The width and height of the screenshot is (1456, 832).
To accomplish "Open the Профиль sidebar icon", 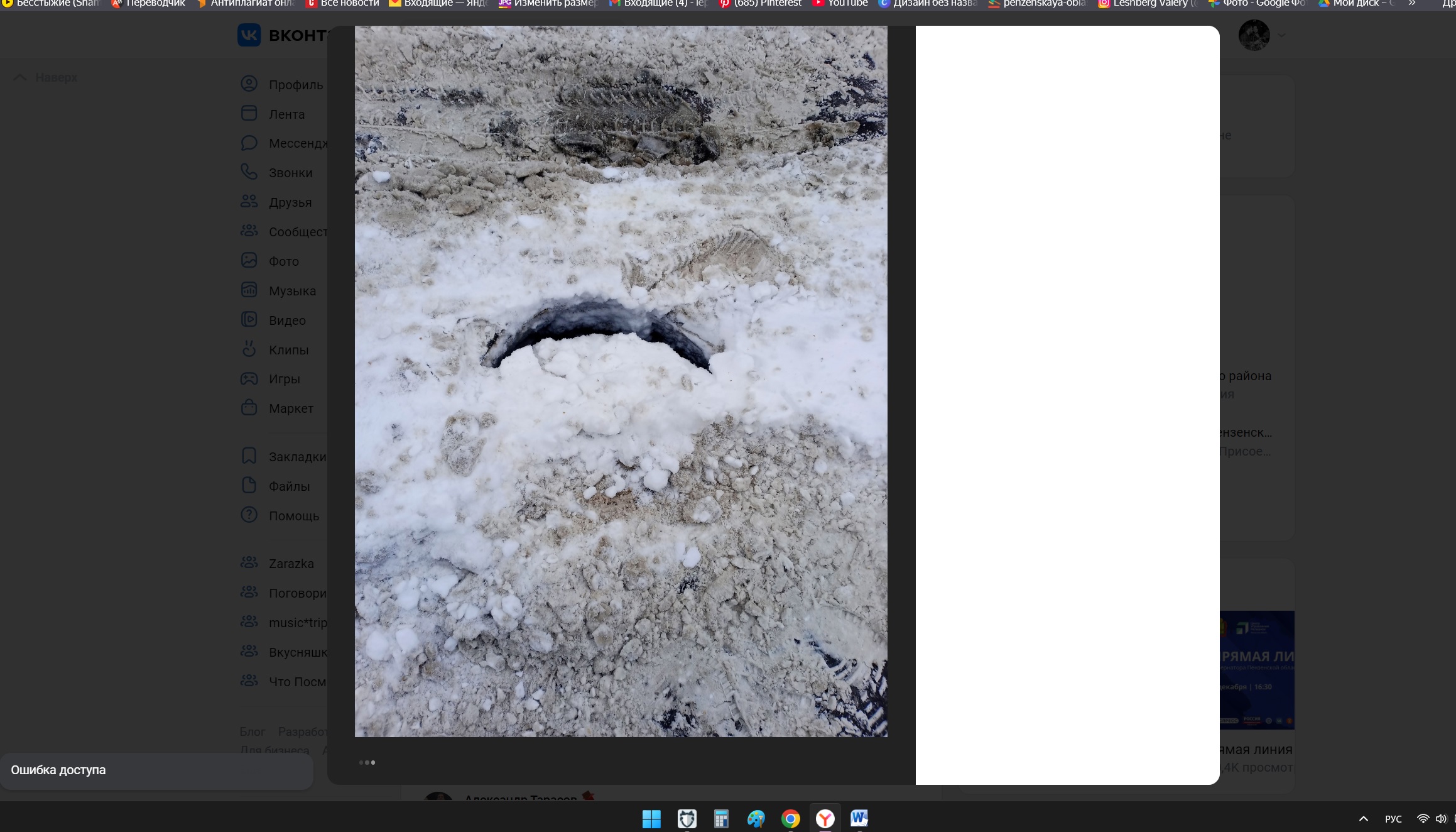I will 249,84.
